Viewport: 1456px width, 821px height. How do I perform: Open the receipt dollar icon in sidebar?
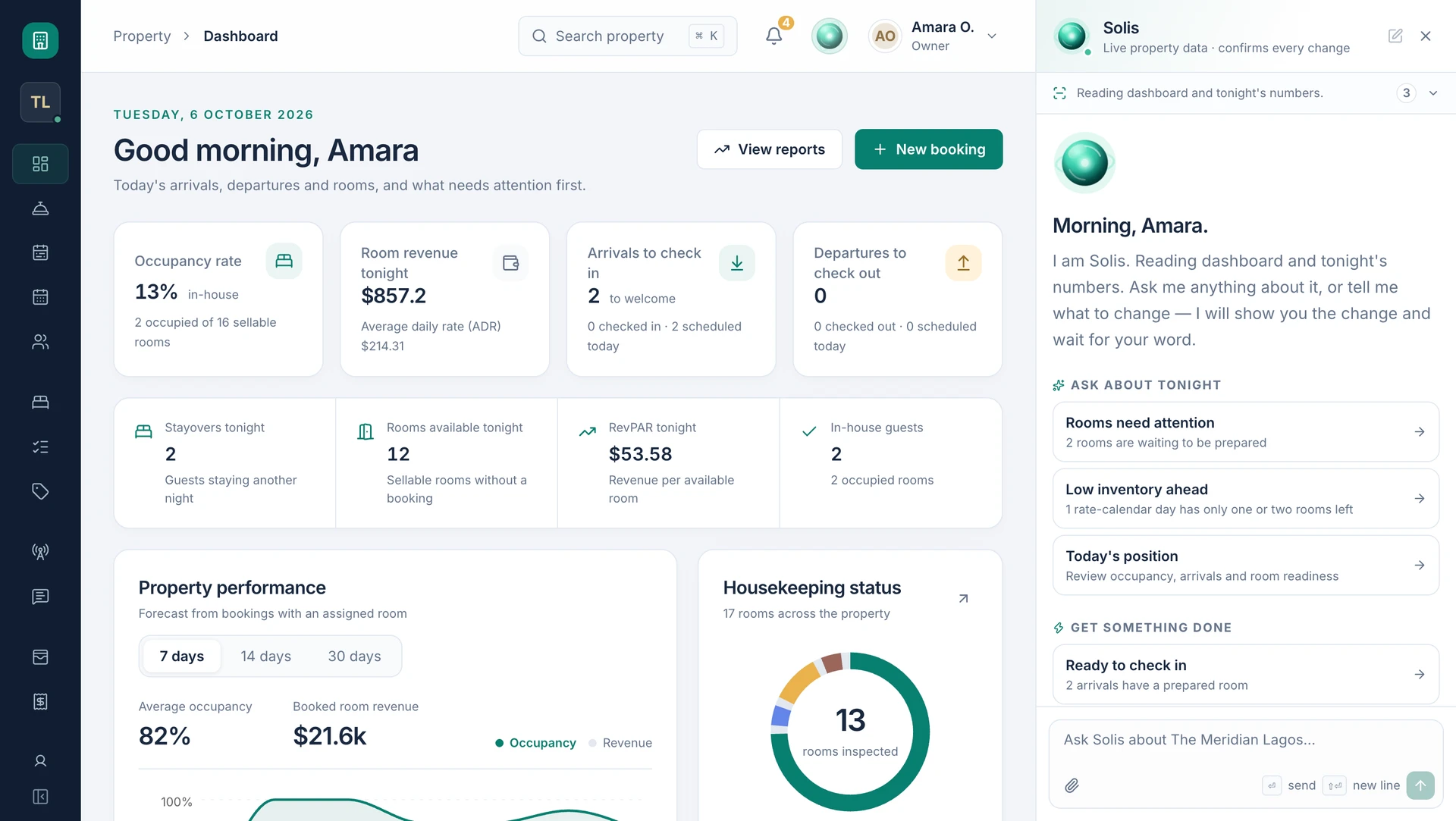40,701
